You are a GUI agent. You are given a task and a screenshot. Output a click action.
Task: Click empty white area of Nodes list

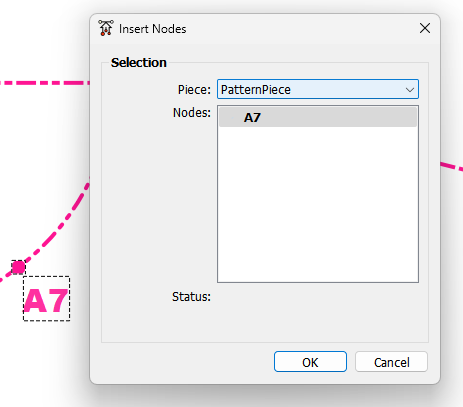tap(318, 204)
